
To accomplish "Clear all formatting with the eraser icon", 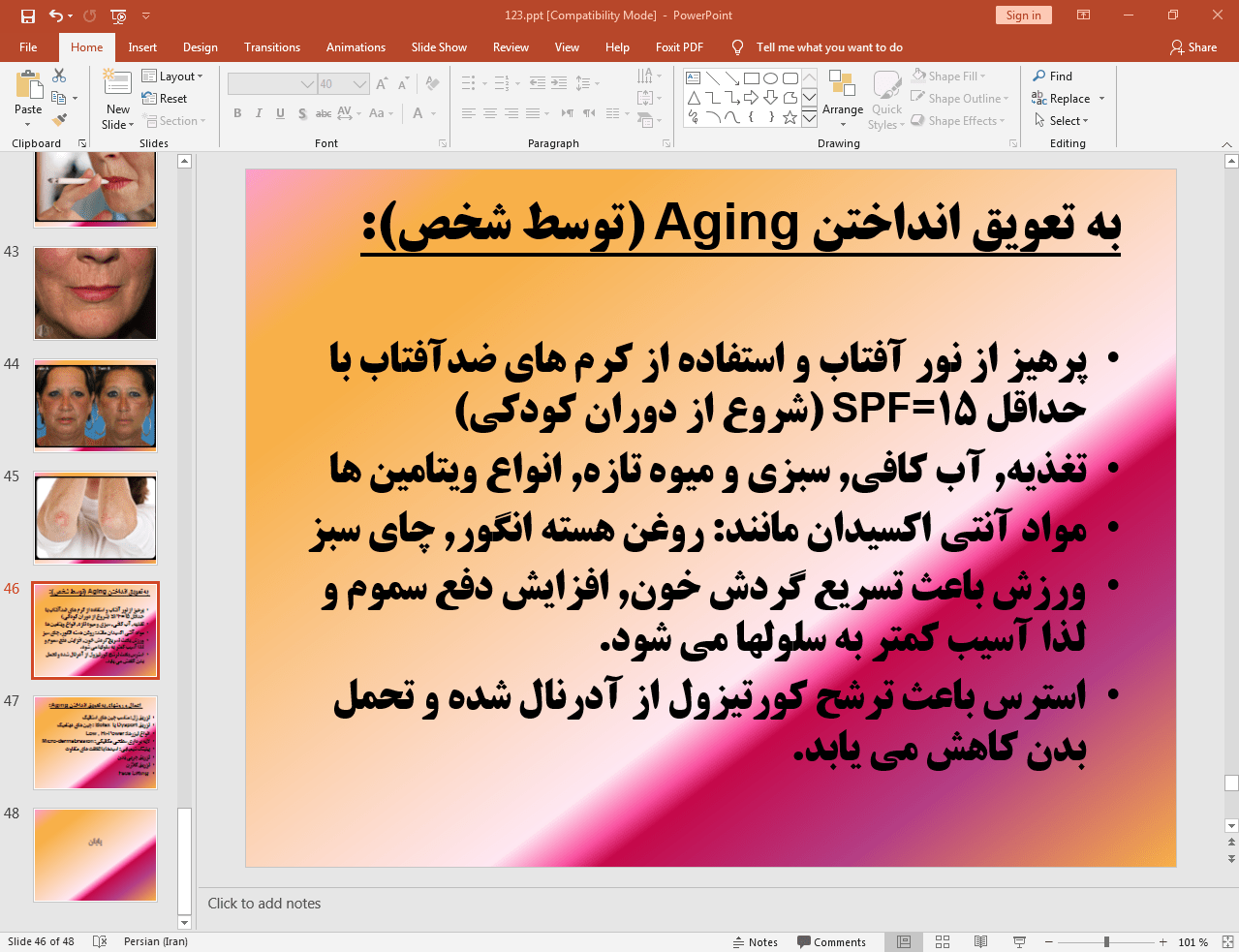I will 432,84.
